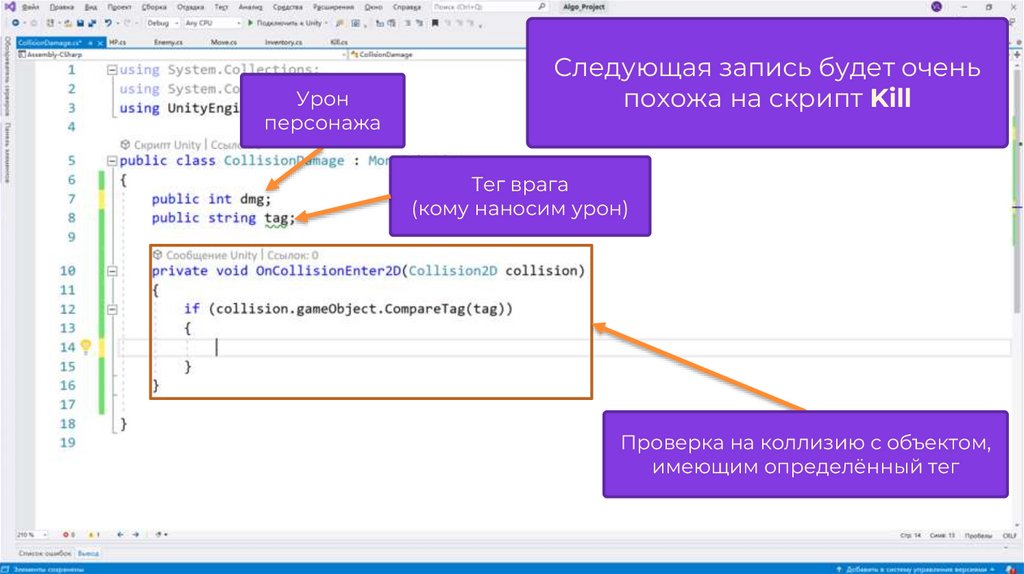This screenshot has height=574, width=1024.
Task: Click into the search box in the title bar
Action: (488, 7)
